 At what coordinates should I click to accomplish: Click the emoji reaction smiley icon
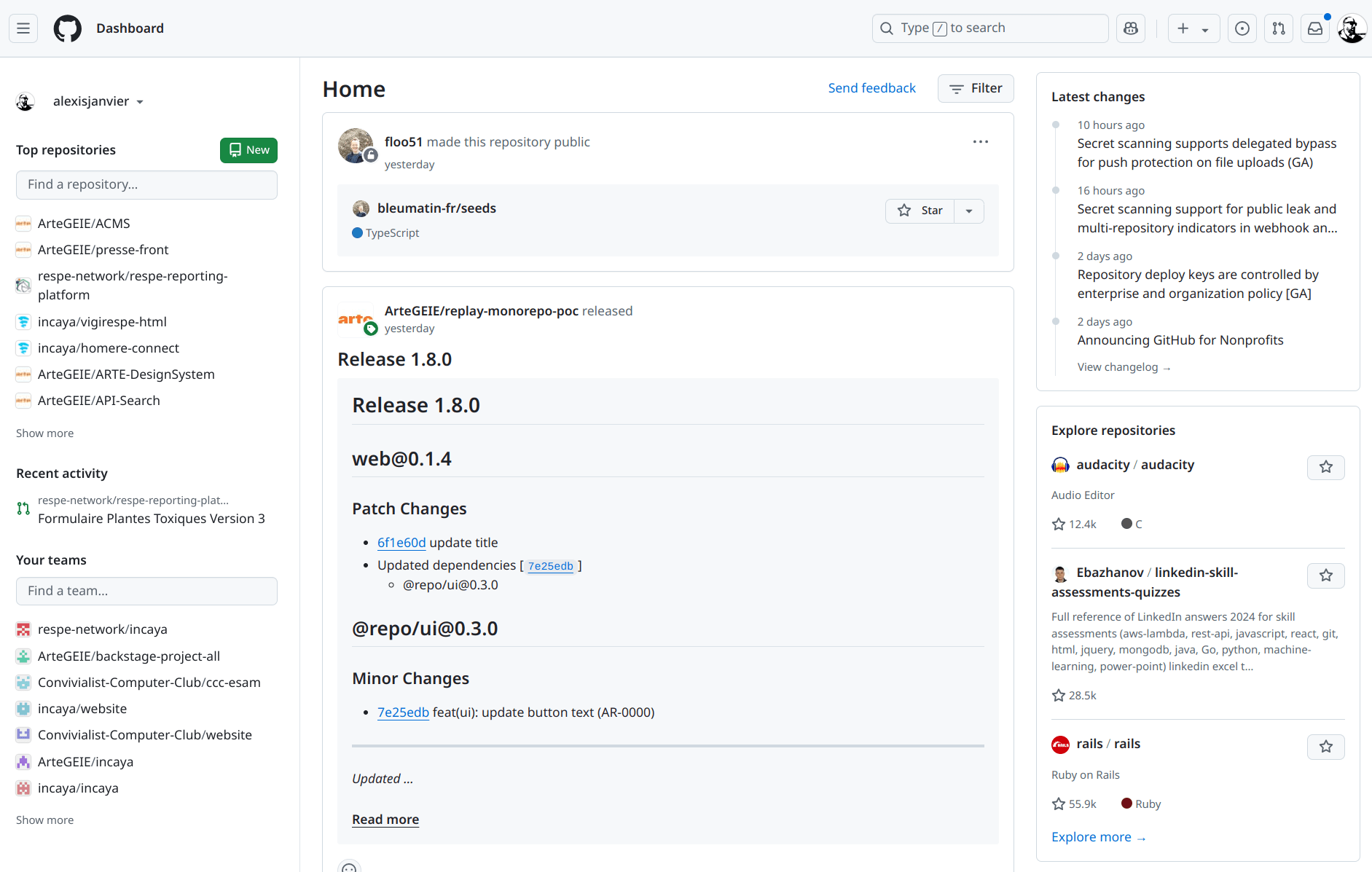tap(349, 867)
